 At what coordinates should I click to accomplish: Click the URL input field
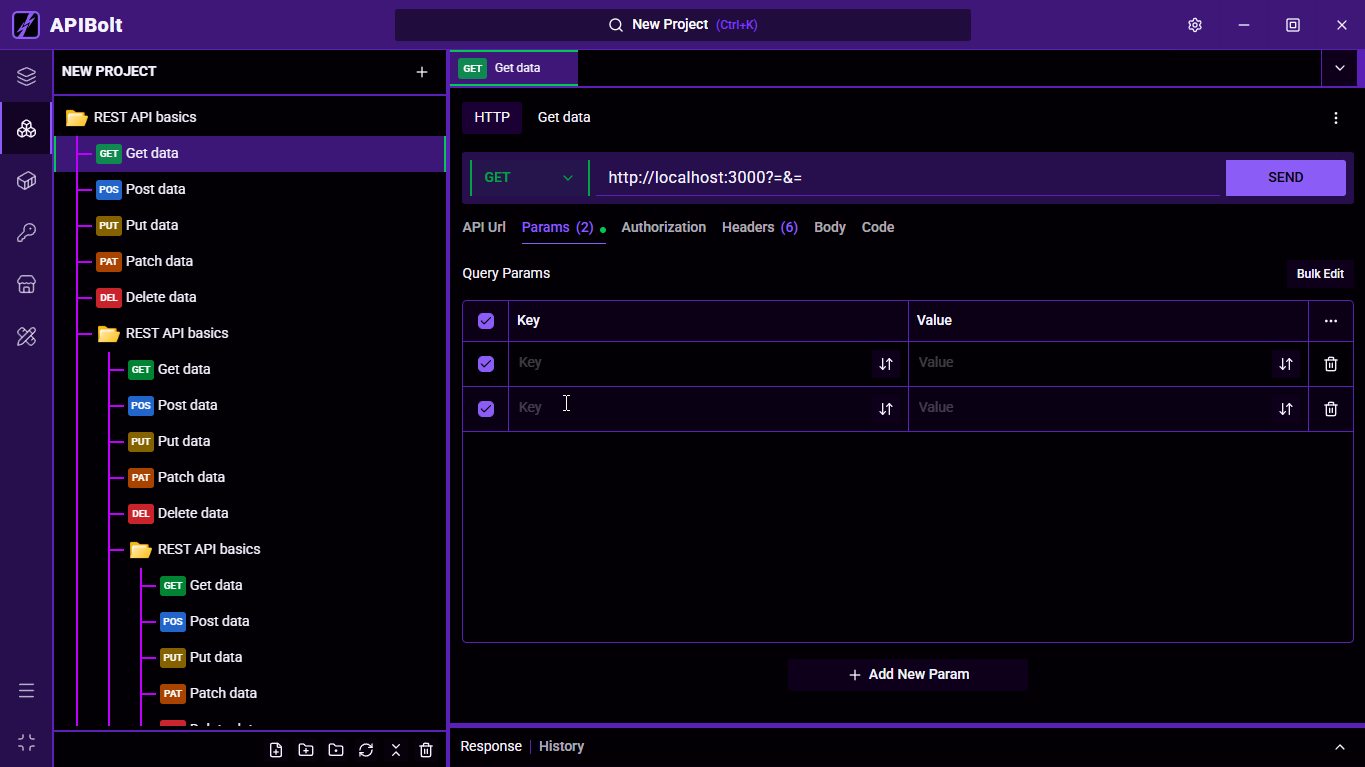coord(910,178)
